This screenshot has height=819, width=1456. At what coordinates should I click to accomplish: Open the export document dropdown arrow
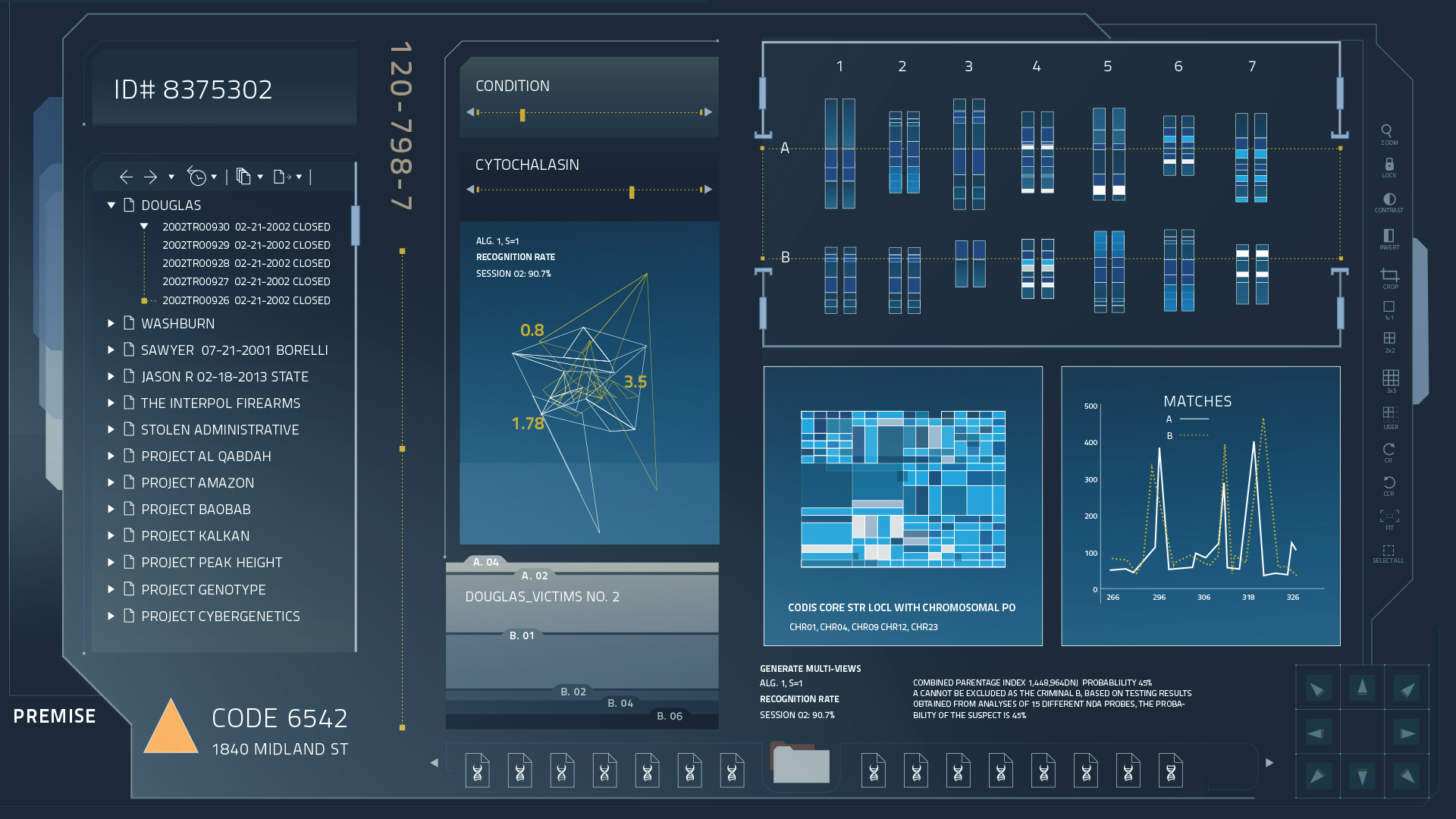(x=299, y=177)
